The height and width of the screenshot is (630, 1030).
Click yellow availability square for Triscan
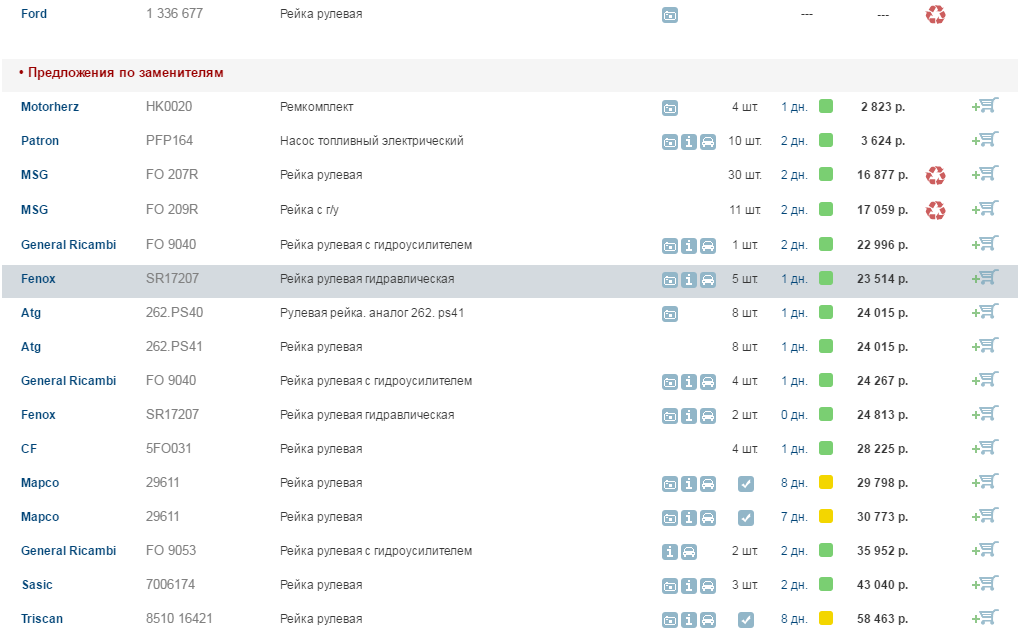(826, 618)
